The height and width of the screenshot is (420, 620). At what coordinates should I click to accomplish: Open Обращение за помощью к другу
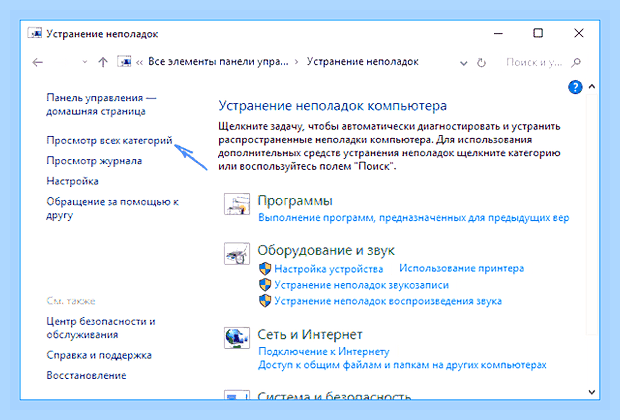(x=112, y=208)
